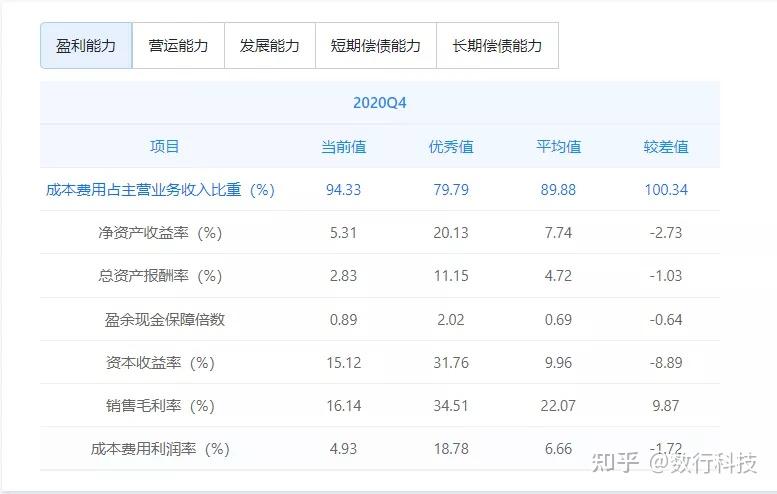Image resolution: width=777 pixels, height=494 pixels.
Task: Click the 平均值 column header
Action: point(558,147)
